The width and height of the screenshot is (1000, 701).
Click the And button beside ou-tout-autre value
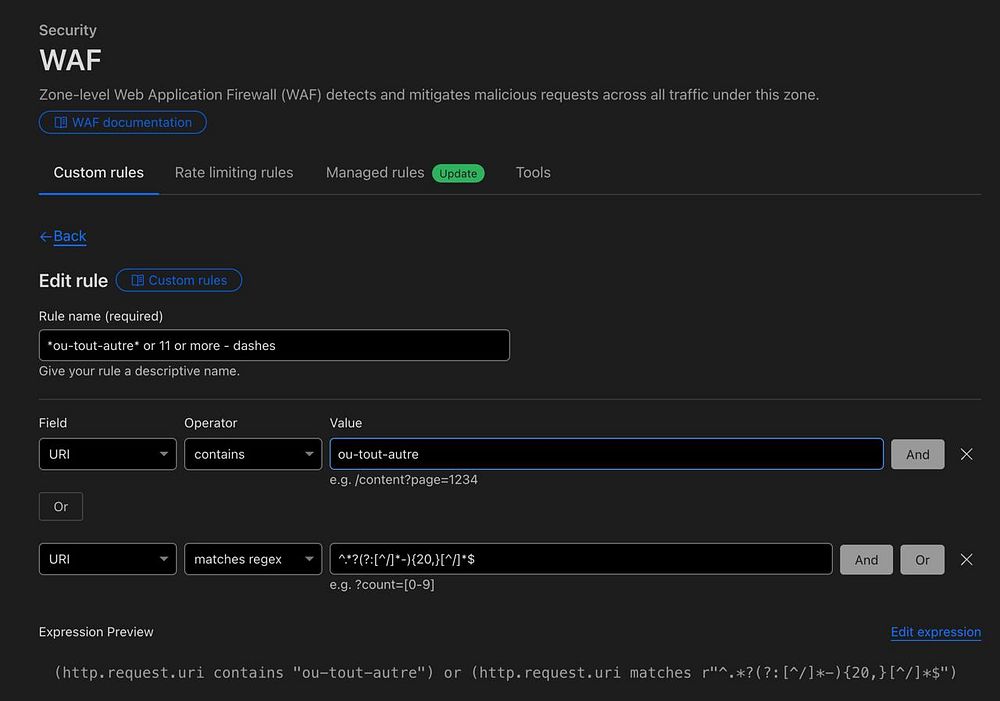tap(918, 455)
